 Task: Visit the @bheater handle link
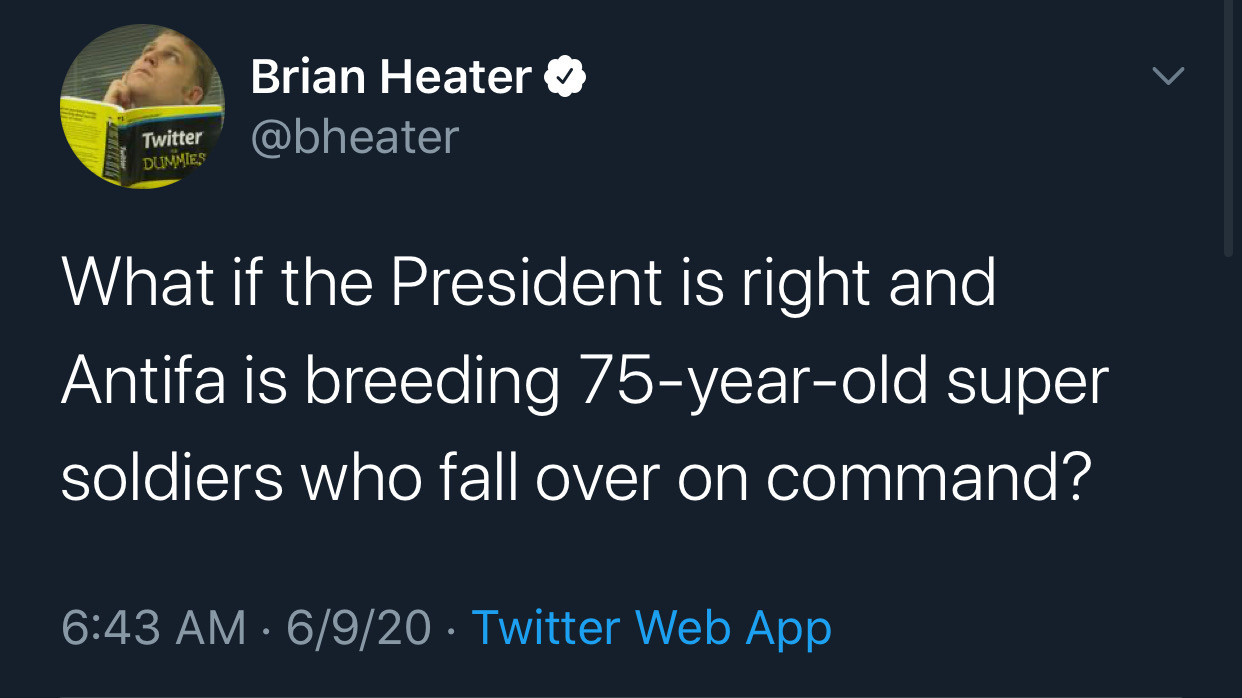(355, 137)
